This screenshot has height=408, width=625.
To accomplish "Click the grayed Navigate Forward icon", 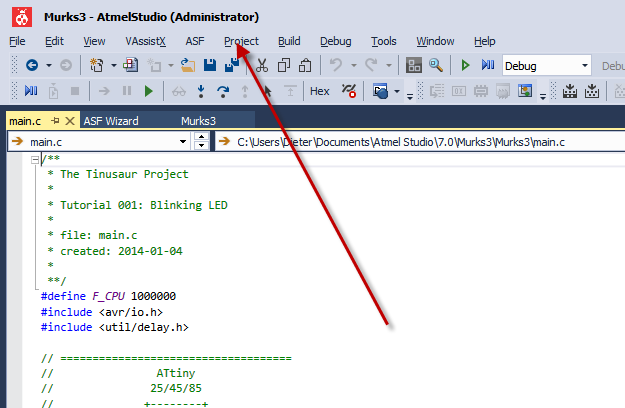I will 66,65.
